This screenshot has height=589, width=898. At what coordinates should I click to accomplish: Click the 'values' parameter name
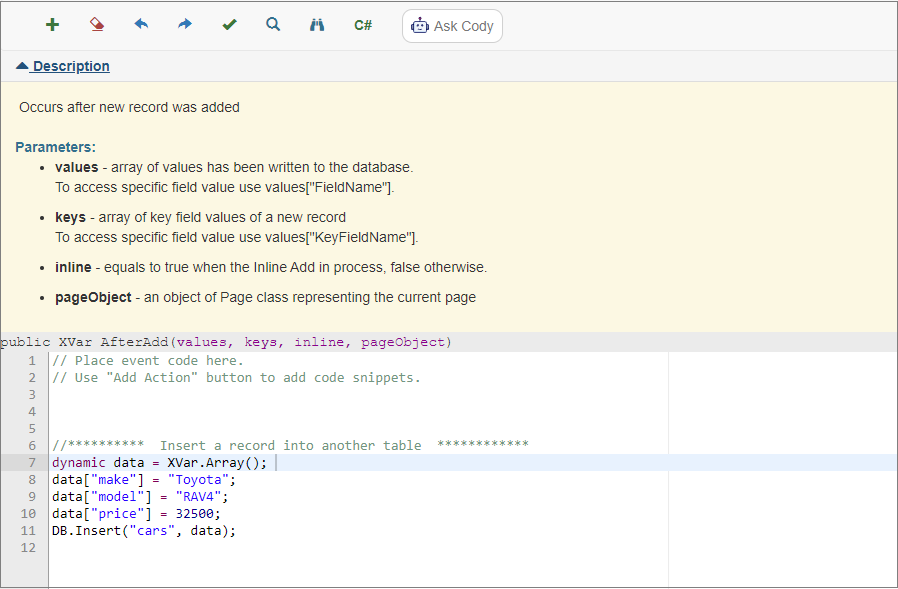(x=77, y=167)
